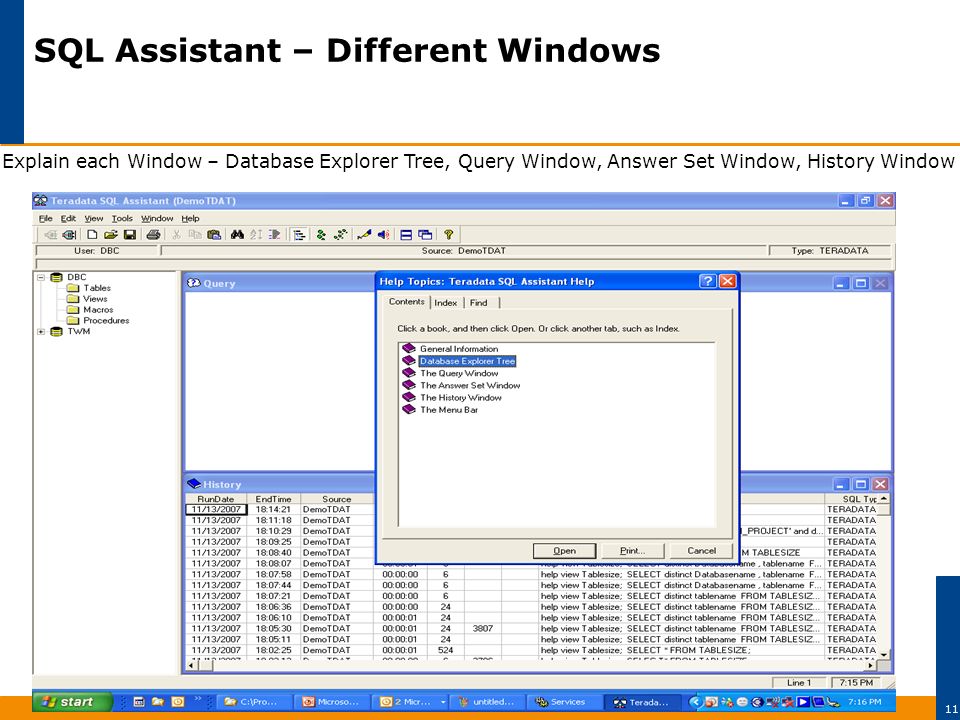Click the ? context help button in the dialog title bar
Image resolution: width=960 pixels, height=720 pixels.
pos(707,282)
